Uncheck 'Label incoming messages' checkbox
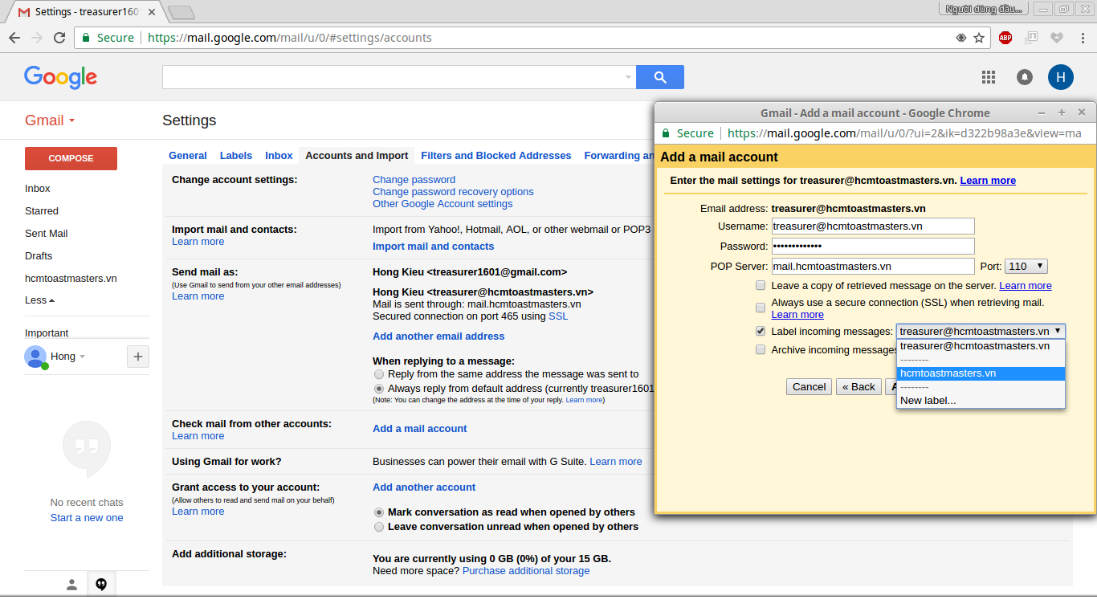Screen dimensions: 1097x597 760,331
